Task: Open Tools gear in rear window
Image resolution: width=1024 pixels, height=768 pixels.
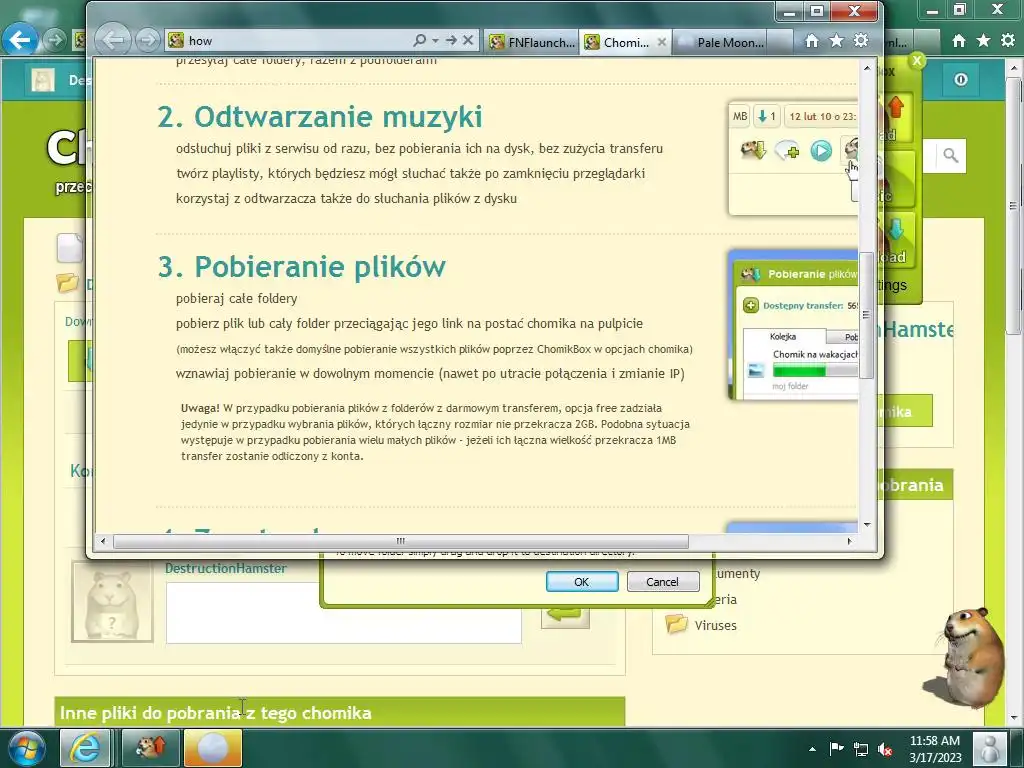Action: (1008, 41)
